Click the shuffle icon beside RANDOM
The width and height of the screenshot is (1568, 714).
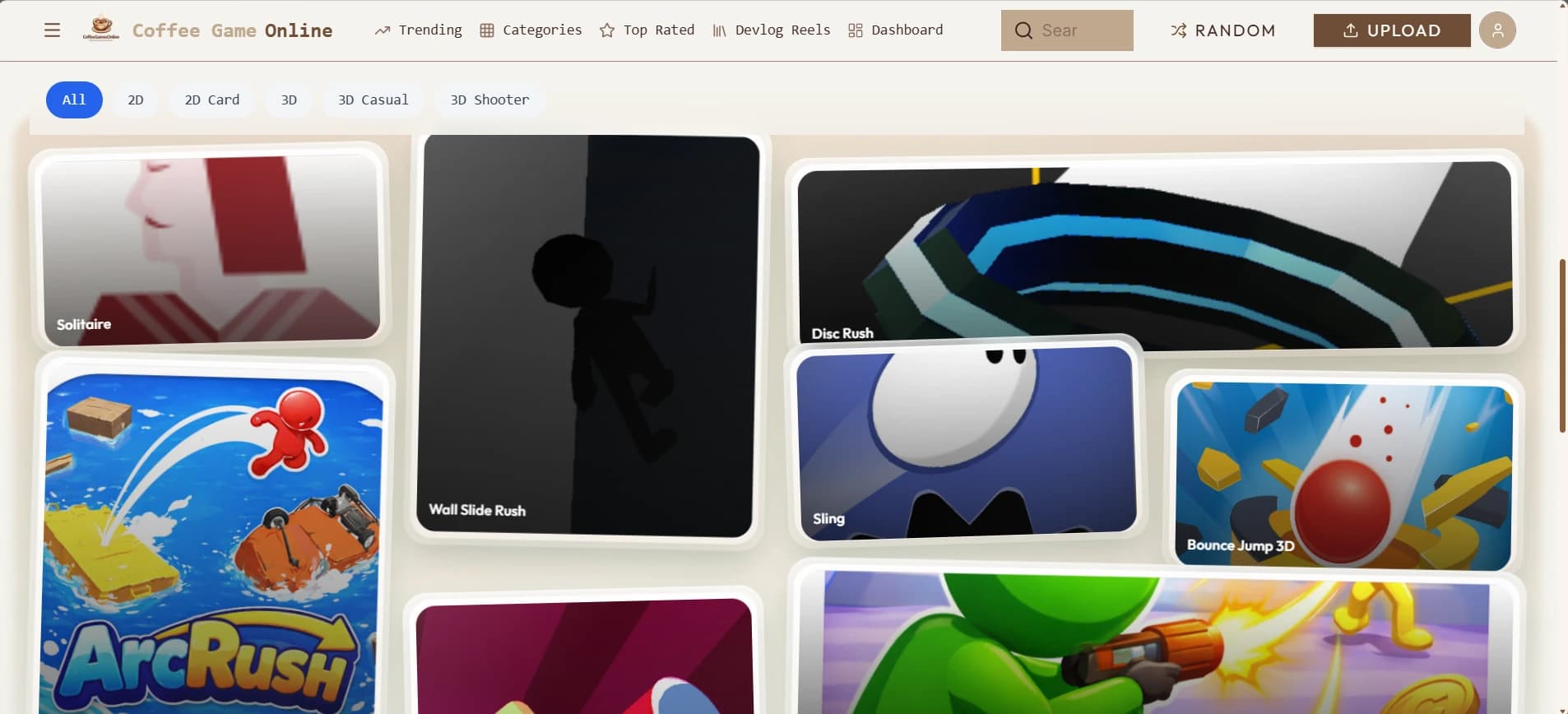coord(1179,30)
